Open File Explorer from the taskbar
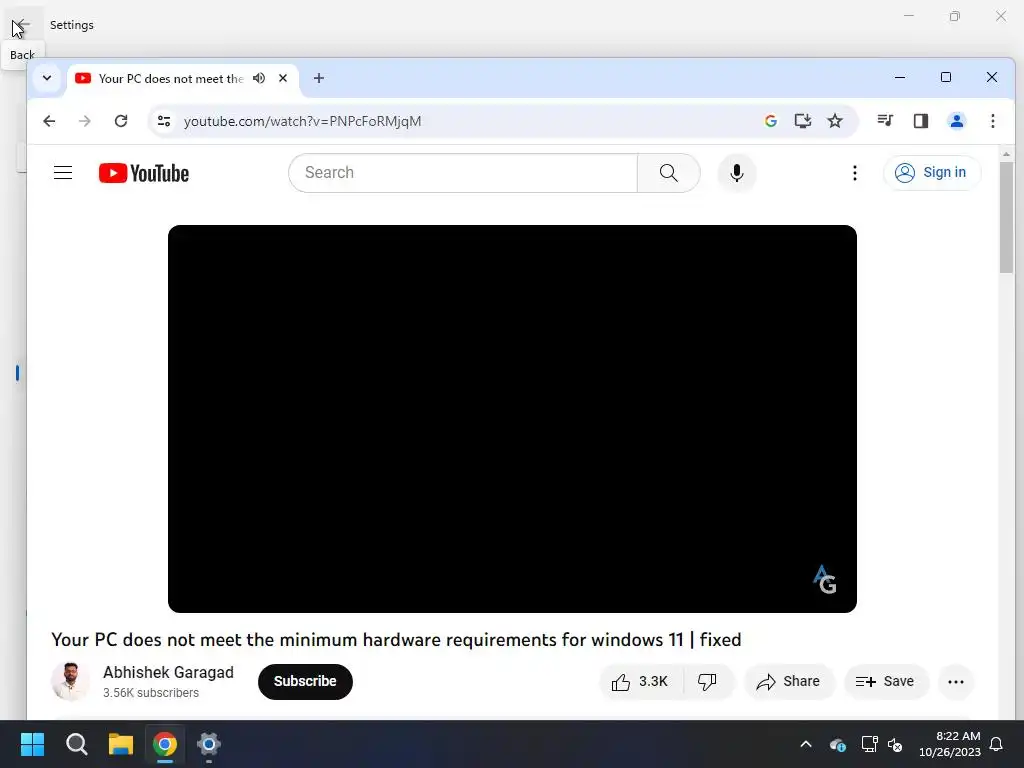Viewport: 1024px width, 768px height. point(121,744)
